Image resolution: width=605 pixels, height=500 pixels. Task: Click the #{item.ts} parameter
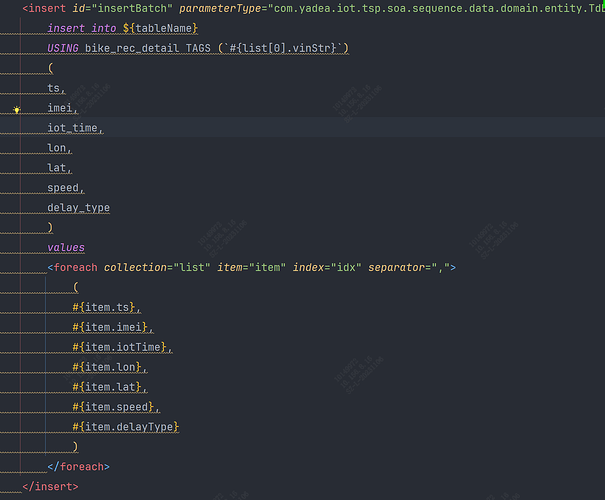(x=106, y=308)
